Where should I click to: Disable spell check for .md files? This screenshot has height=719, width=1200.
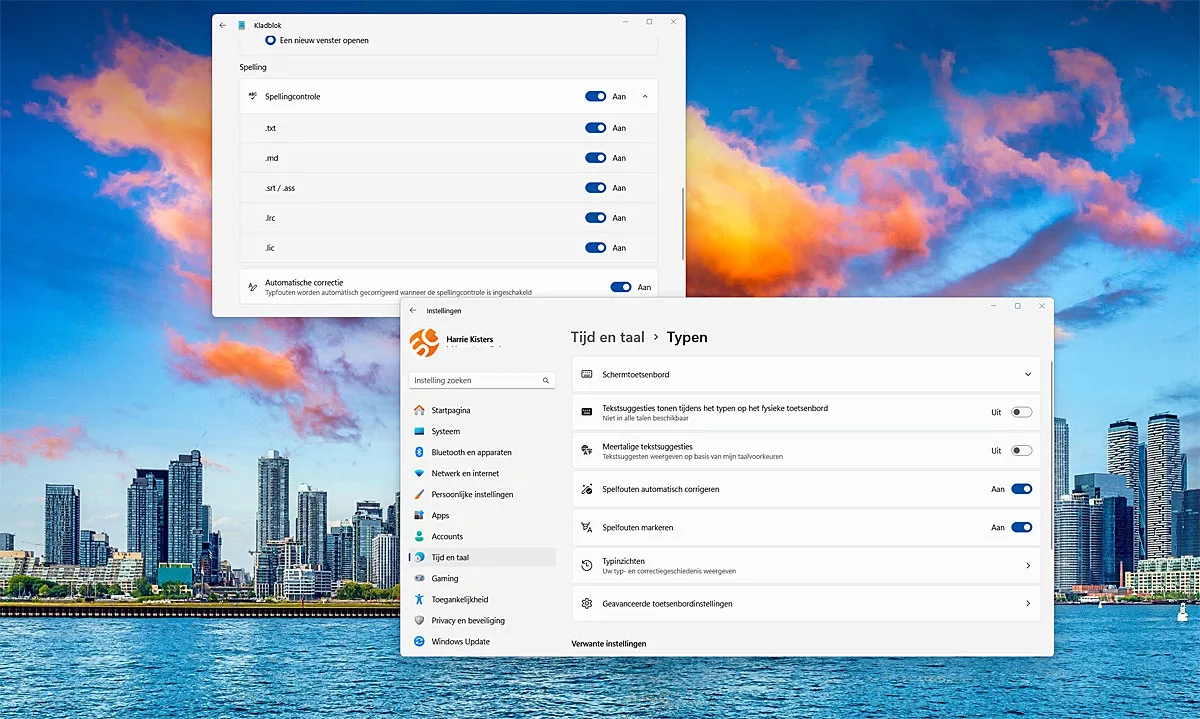coord(596,158)
